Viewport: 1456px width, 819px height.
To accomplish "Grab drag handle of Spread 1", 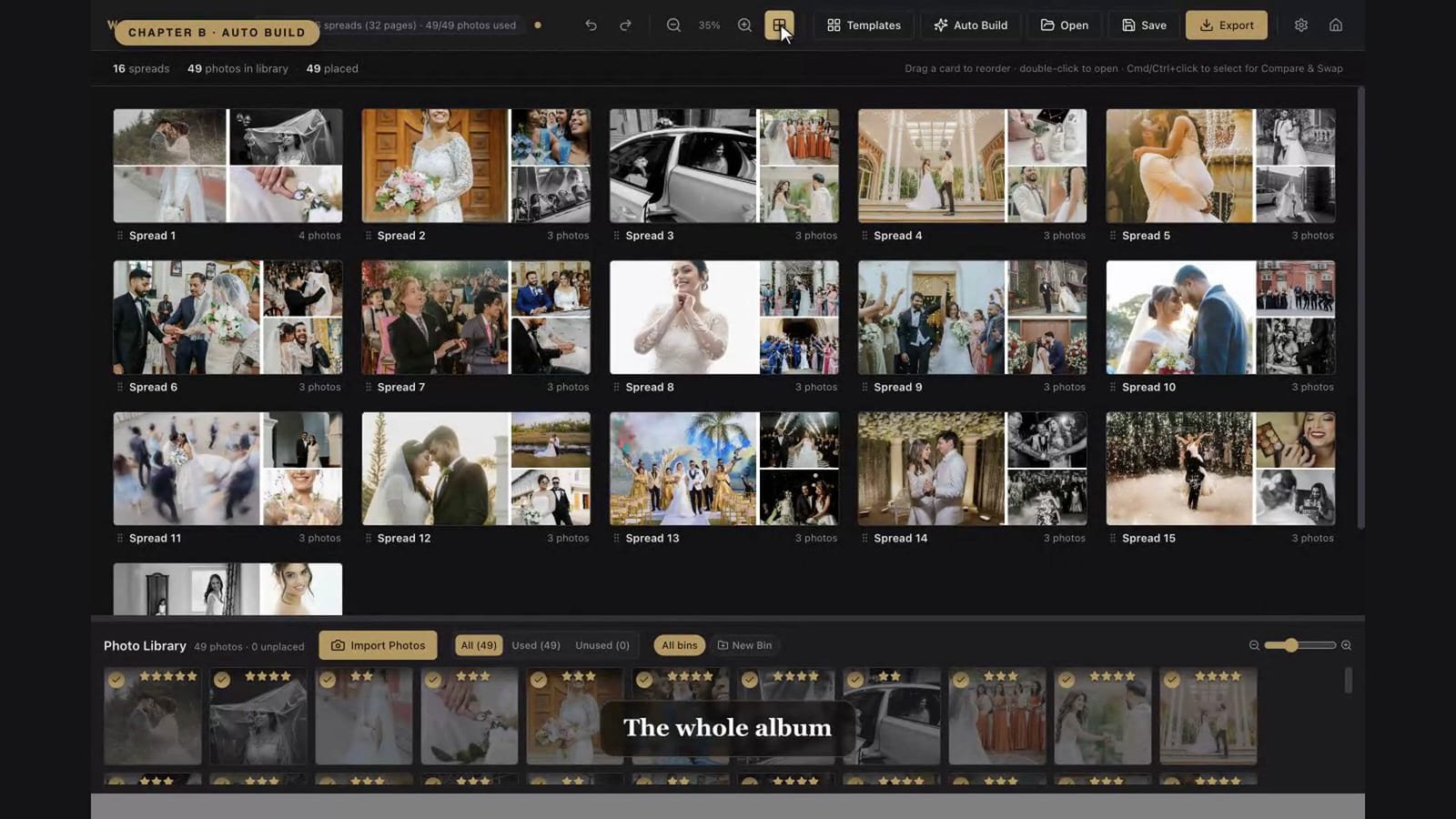I will pos(120,236).
